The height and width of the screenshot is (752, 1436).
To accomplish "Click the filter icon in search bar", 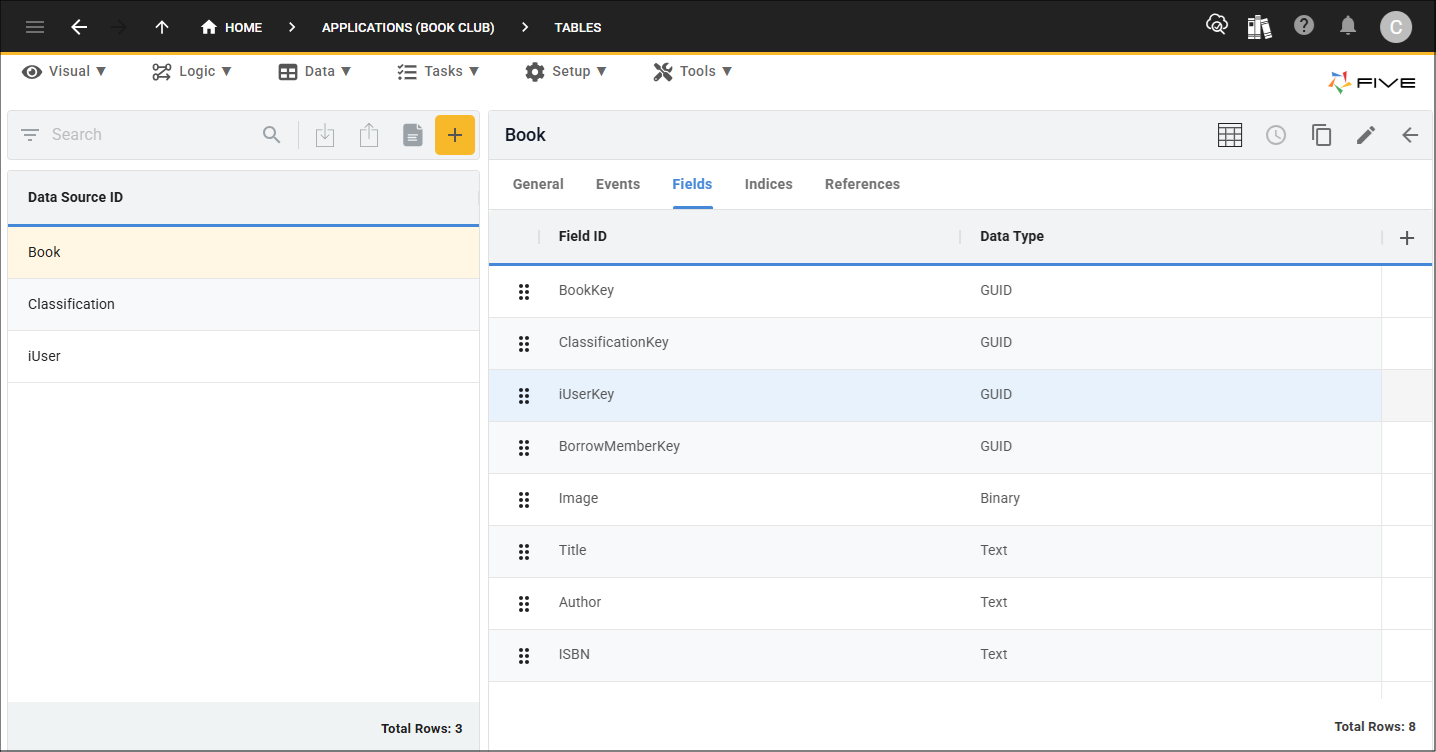I will click(30, 135).
